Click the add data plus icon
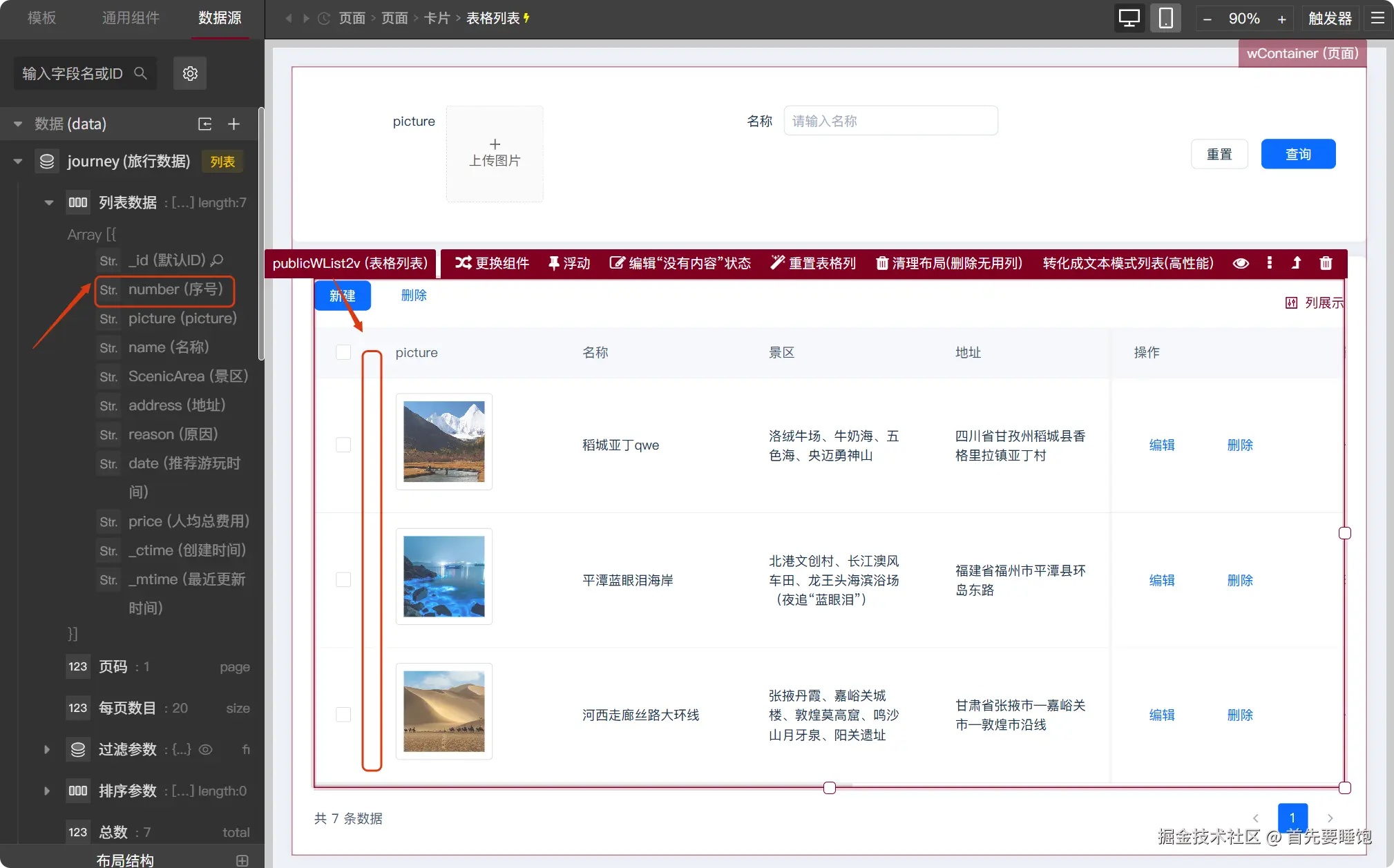 233,124
